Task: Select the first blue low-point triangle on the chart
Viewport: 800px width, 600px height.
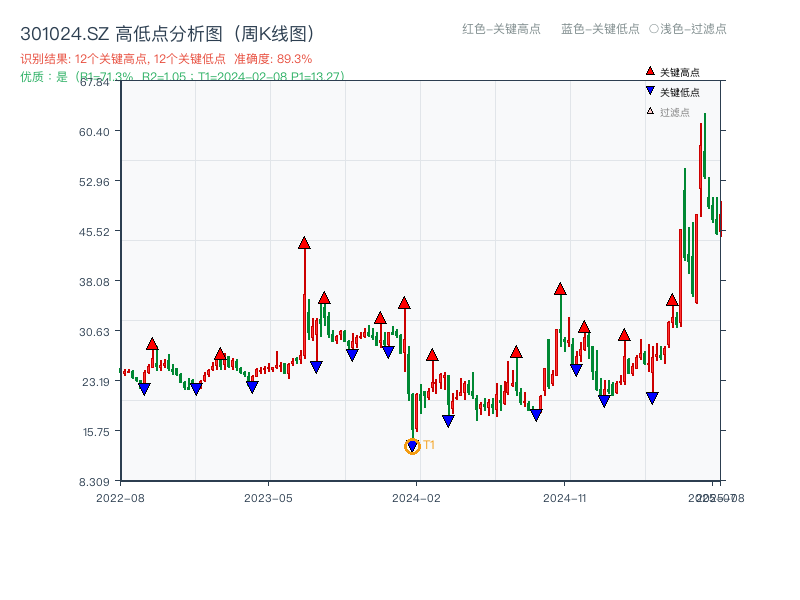Action: click(x=144, y=389)
